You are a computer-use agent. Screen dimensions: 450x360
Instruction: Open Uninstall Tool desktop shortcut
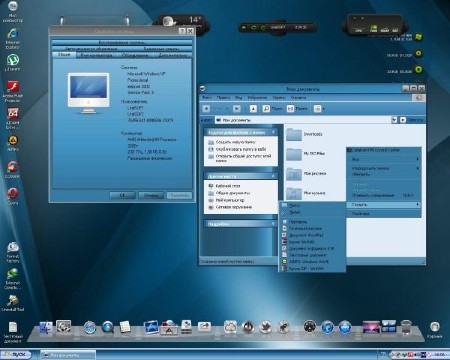[x=13, y=303]
